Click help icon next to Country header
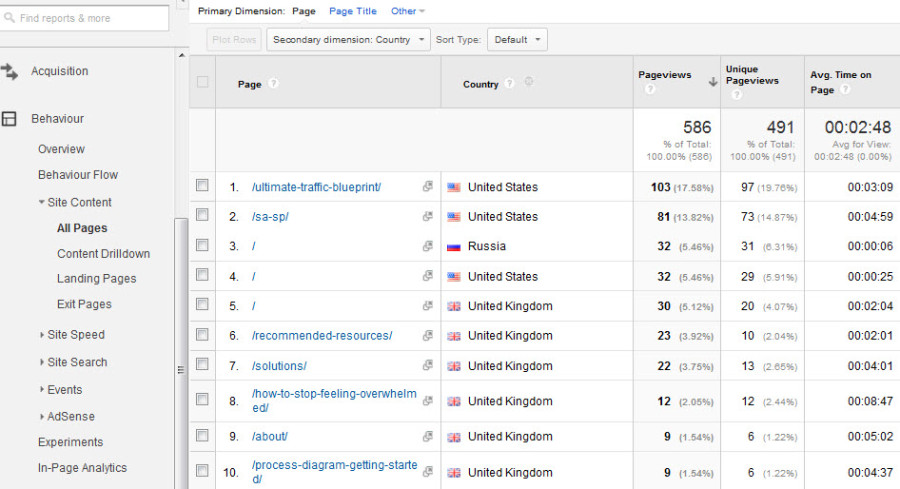Screen dimensions: 900x489 (509, 84)
